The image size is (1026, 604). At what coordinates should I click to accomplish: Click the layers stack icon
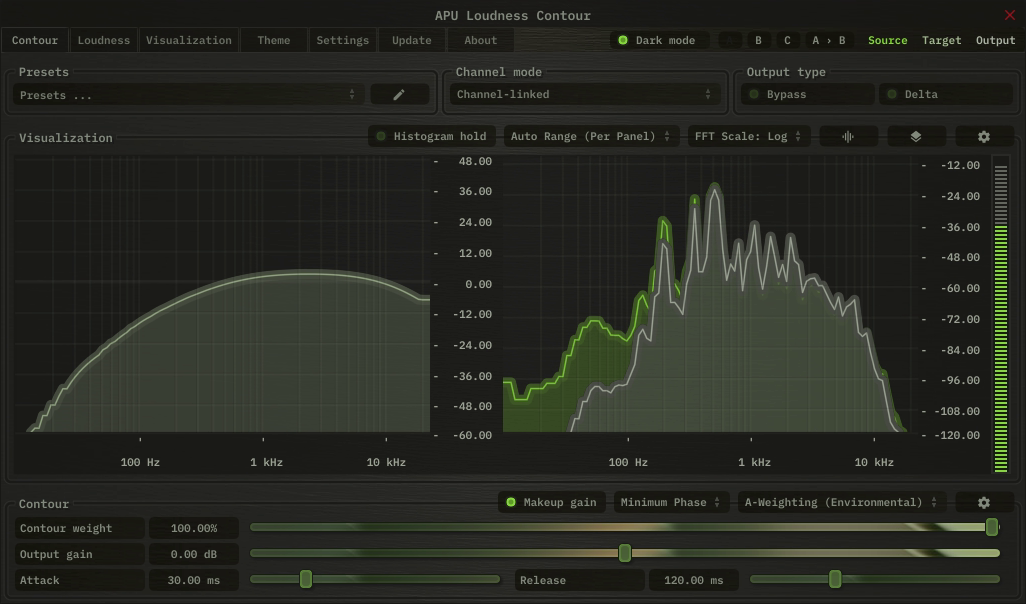click(916, 136)
